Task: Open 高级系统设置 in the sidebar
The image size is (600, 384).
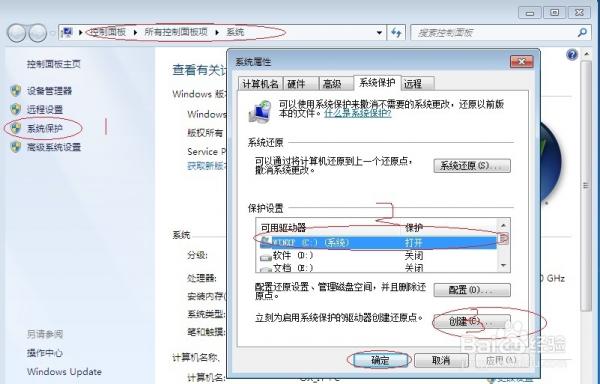Action: point(54,147)
